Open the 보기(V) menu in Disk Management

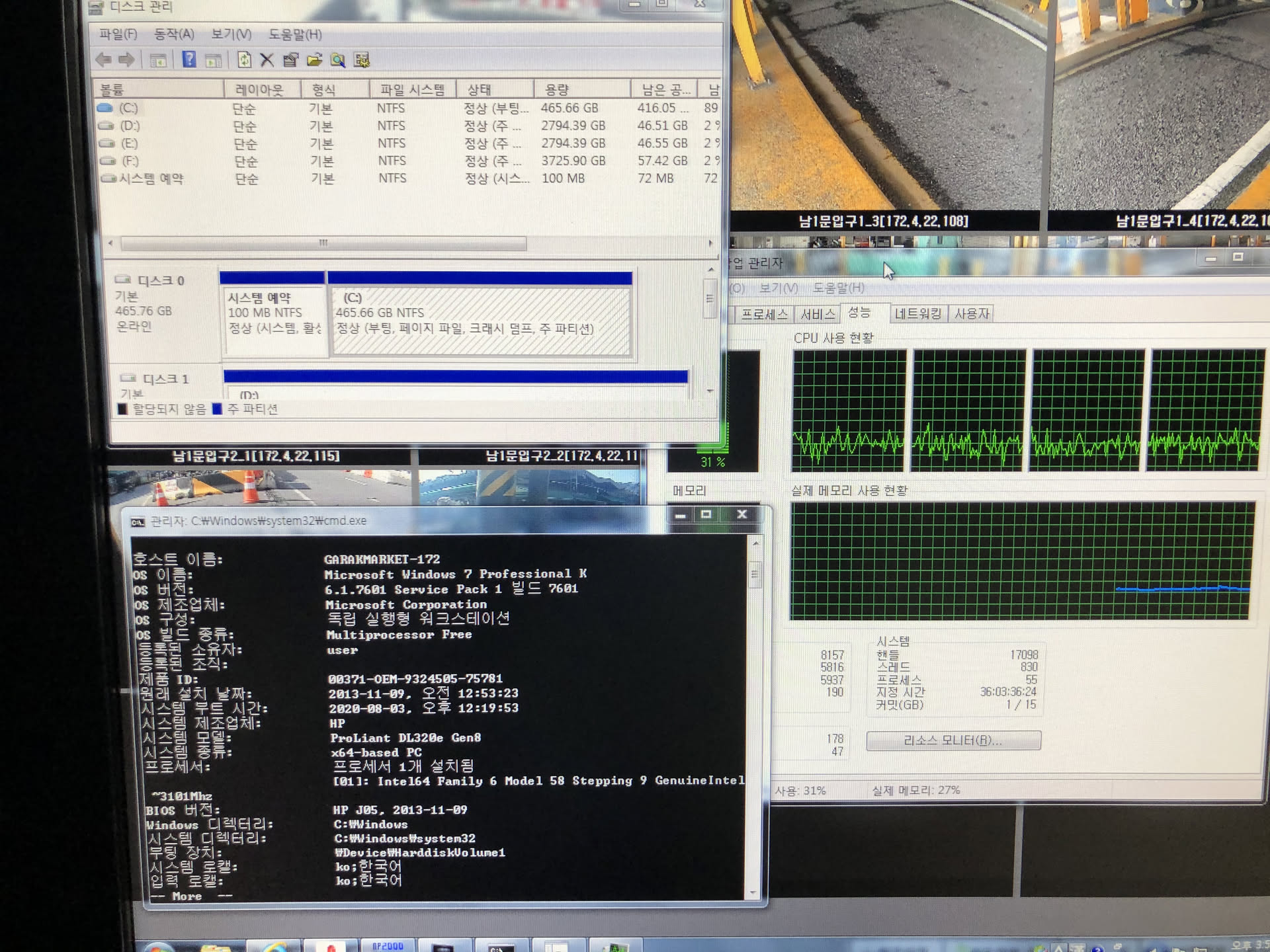point(231,34)
